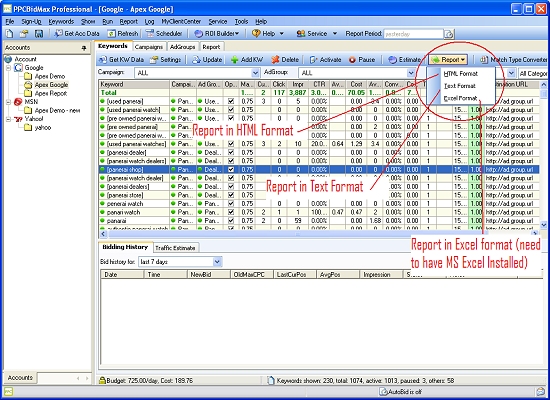
Task: Open the Campaign filter dropdown
Action: point(255,73)
